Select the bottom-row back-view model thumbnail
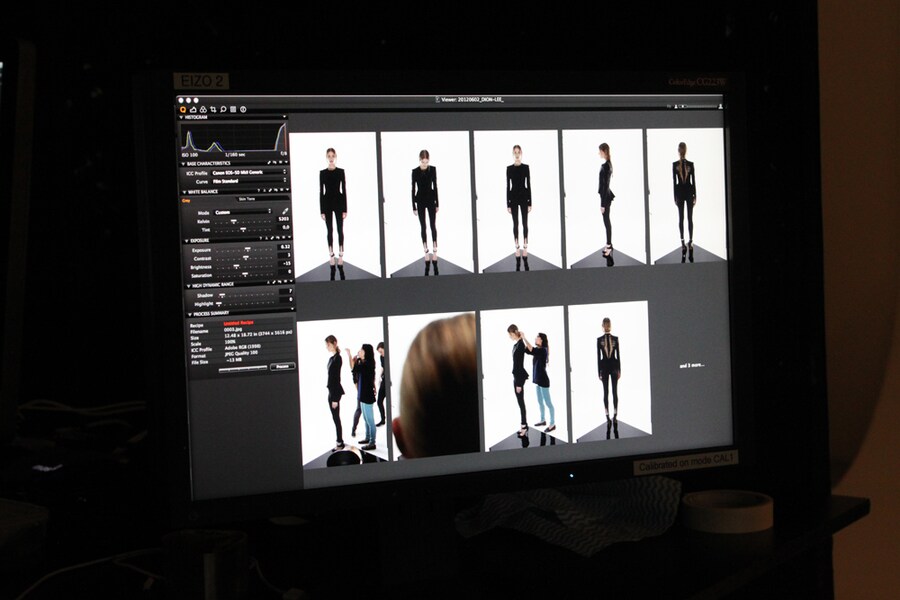 (x=609, y=371)
